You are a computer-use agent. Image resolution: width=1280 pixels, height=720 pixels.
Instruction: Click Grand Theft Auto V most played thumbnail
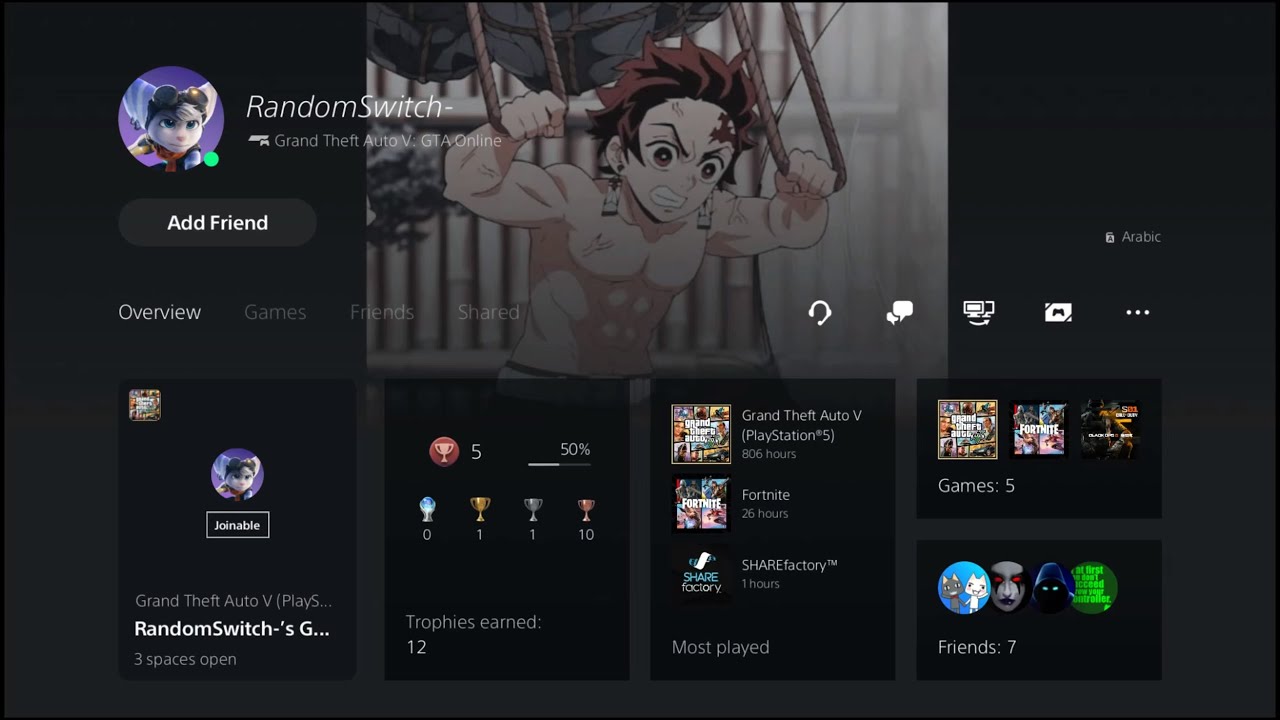pyautogui.click(x=701, y=434)
